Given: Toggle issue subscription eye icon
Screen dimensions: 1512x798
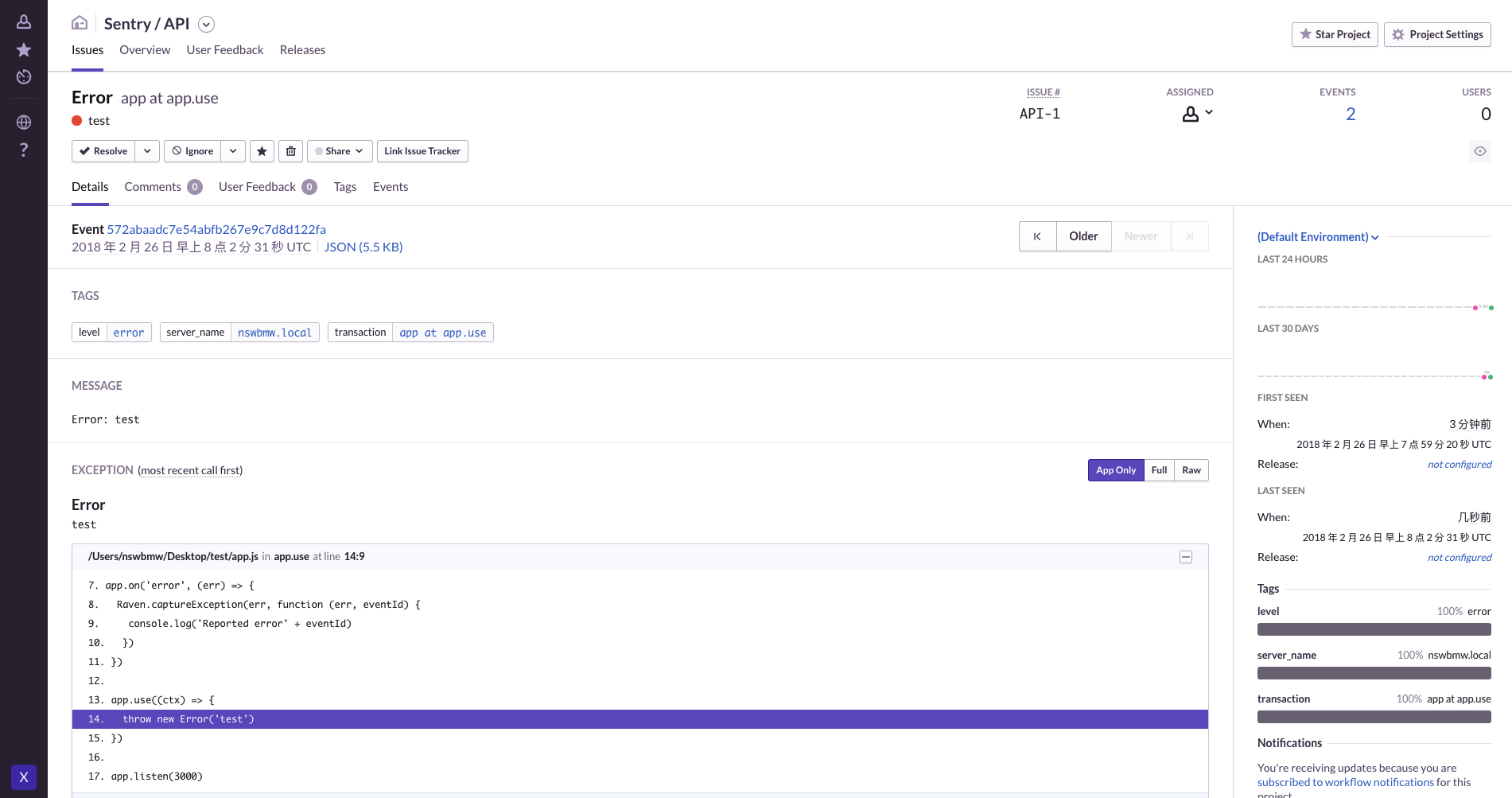Looking at the screenshot, I should (x=1479, y=151).
